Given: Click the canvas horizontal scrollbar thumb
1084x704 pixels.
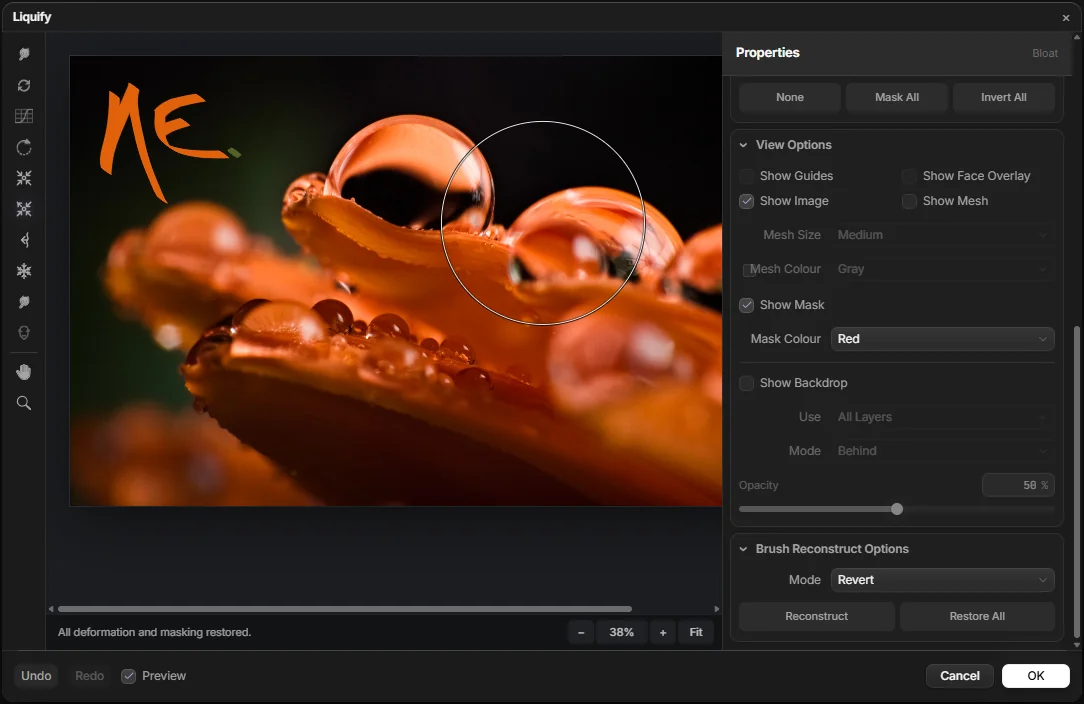Looking at the screenshot, I should click(345, 609).
